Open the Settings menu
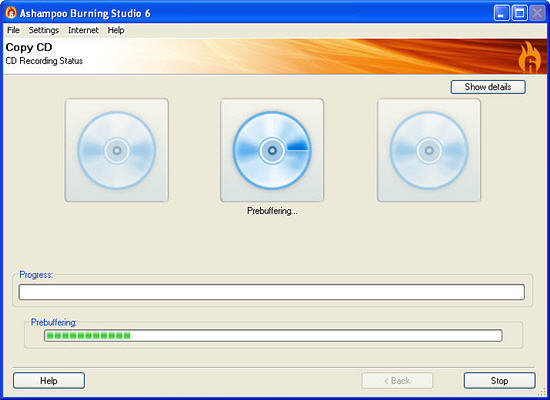The image size is (550, 400). [44, 30]
